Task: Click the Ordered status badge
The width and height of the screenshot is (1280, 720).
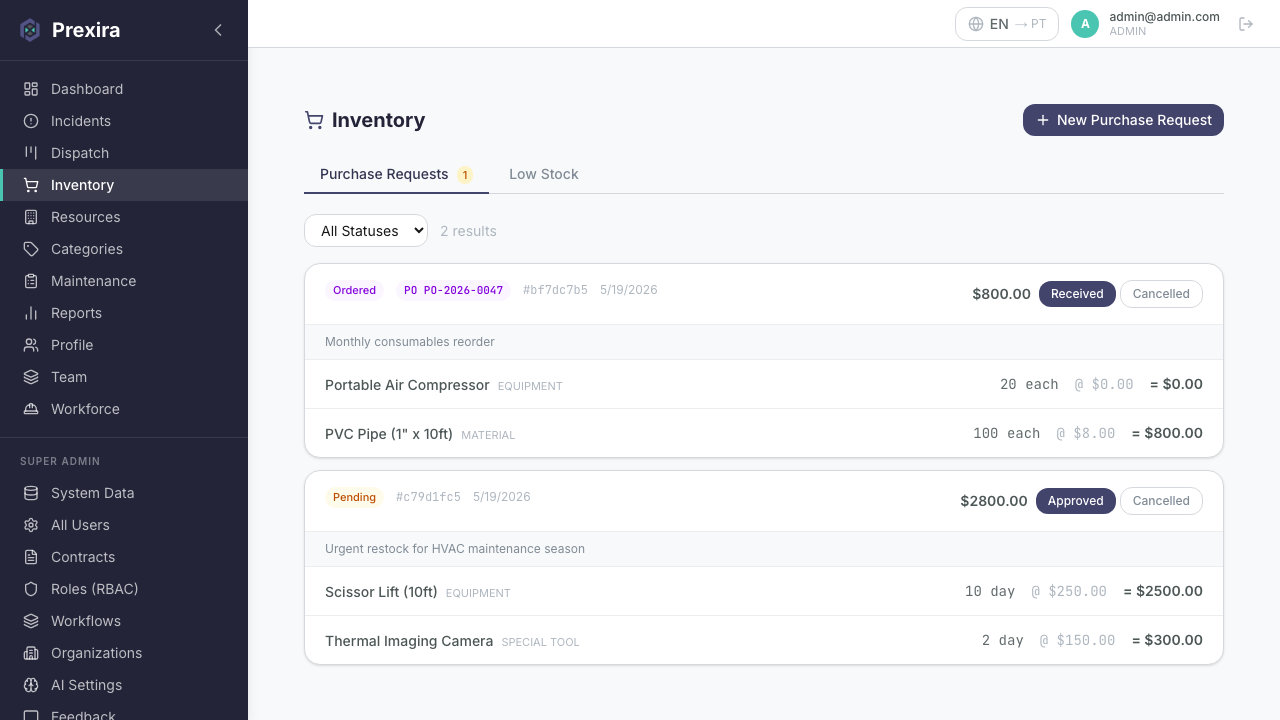Action: click(x=355, y=290)
